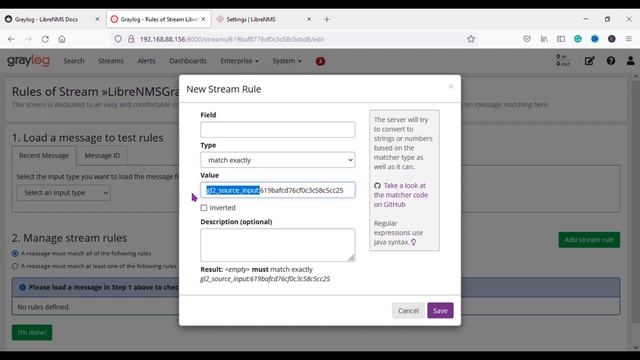Screen dimensions: 640x360
Task: Open the 'Select an input type' dropdown
Action: pyautogui.click(x=64, y=193)
